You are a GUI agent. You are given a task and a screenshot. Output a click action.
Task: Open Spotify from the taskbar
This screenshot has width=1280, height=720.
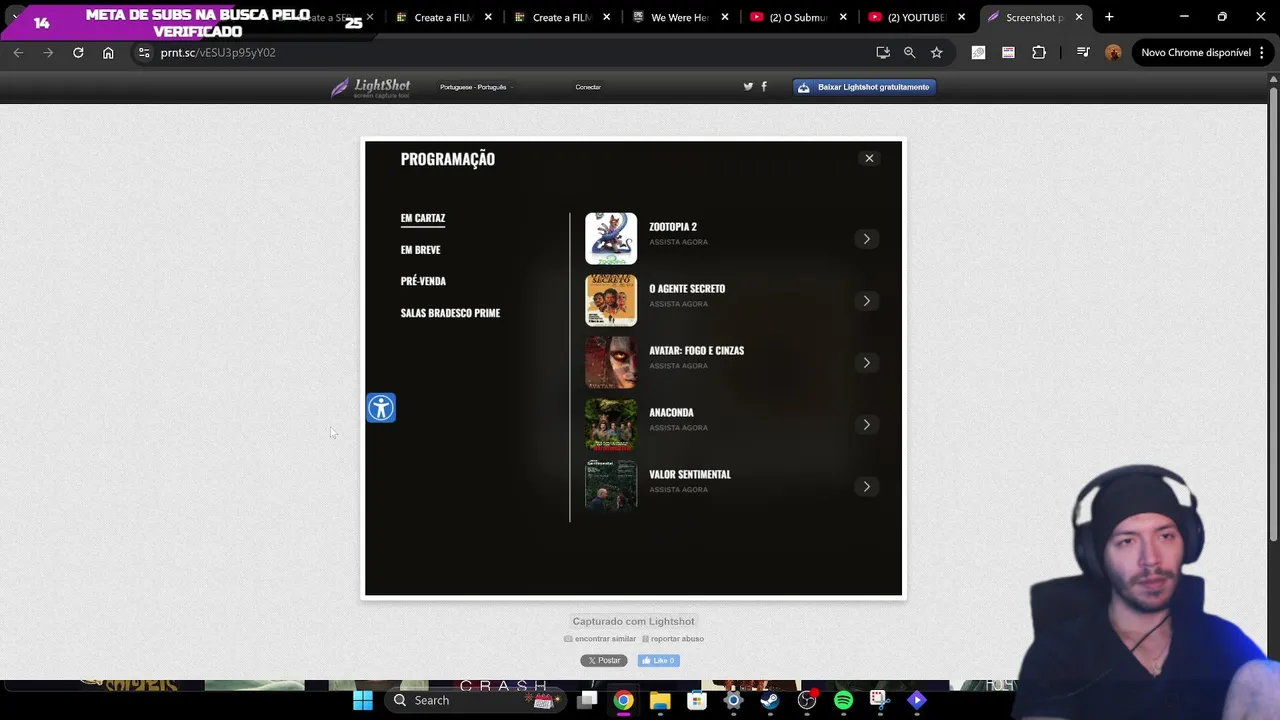pyautogui.click(x=843, y=700)
